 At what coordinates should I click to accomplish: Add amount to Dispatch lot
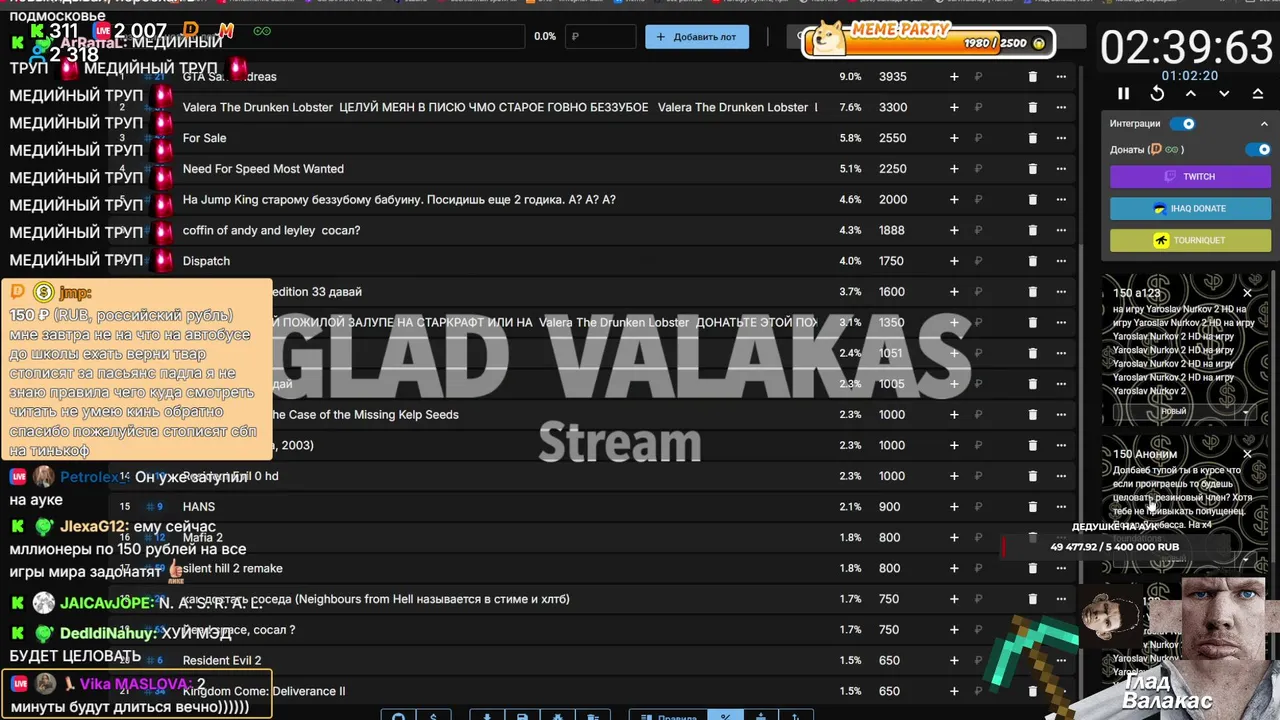click(x=954, y=261)
